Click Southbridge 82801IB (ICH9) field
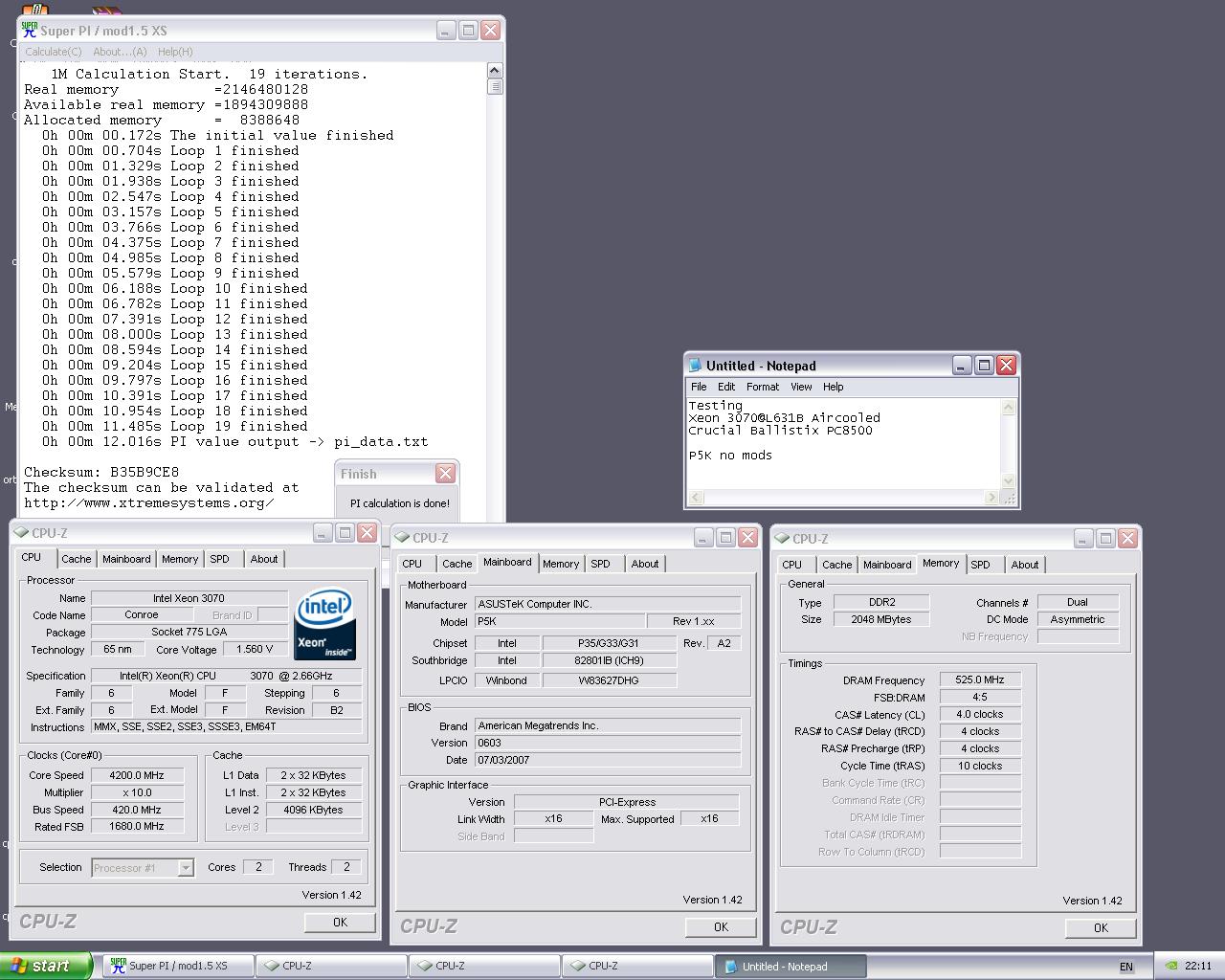The height and width of the screenshot is (980, 1225). [609, 660]
